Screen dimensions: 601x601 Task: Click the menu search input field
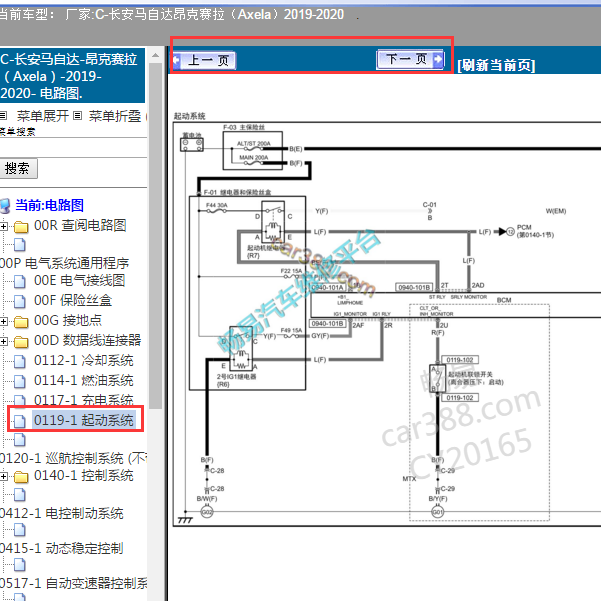(73, 148)
